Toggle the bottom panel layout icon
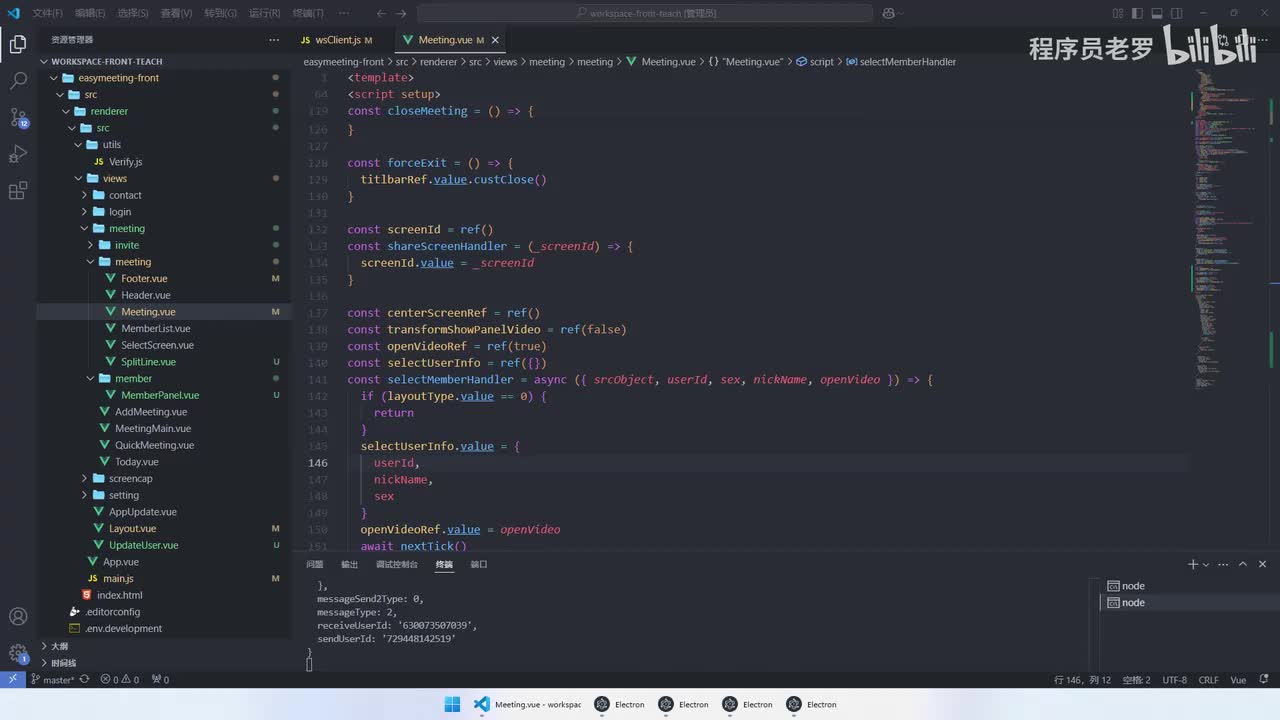Image resolution: width=1280 pixels, height=720 pixels. click(1159, 13)
